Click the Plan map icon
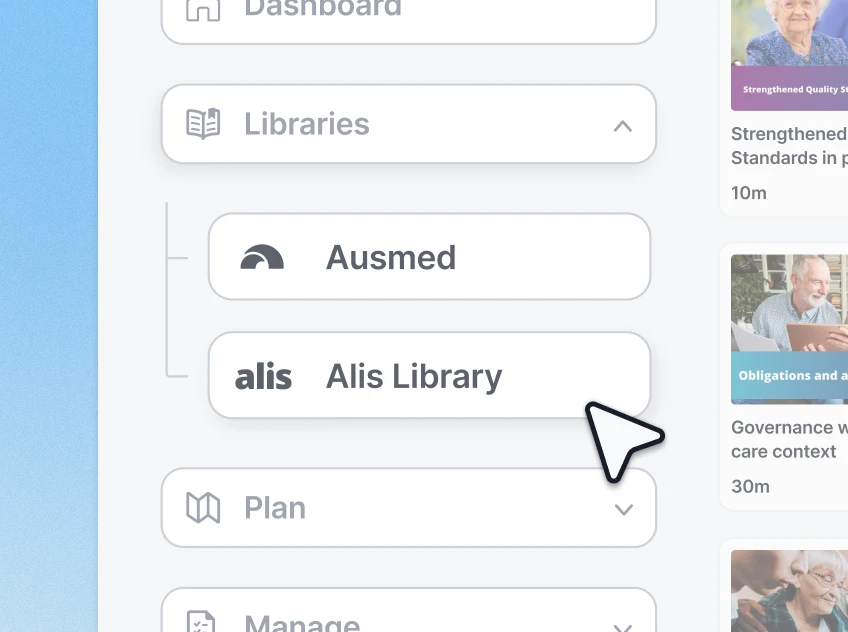 point(203,508)
